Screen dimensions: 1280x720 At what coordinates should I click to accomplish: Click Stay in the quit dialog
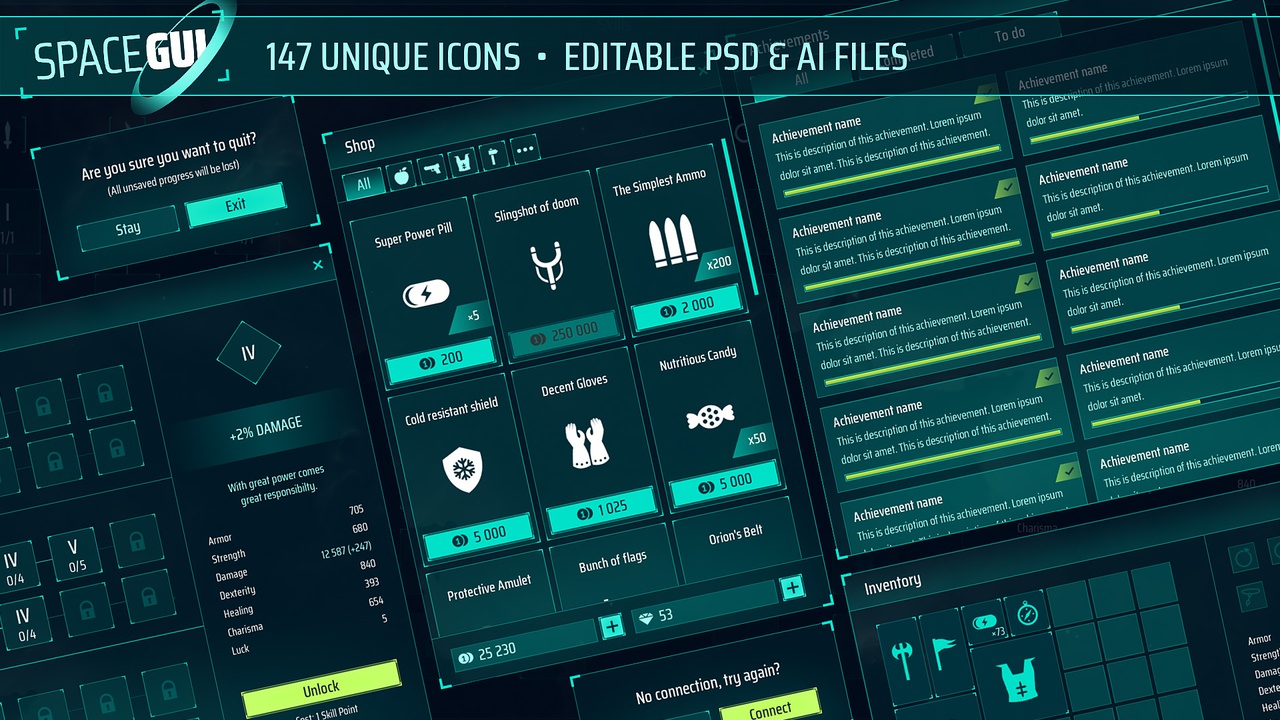point(128,228)
